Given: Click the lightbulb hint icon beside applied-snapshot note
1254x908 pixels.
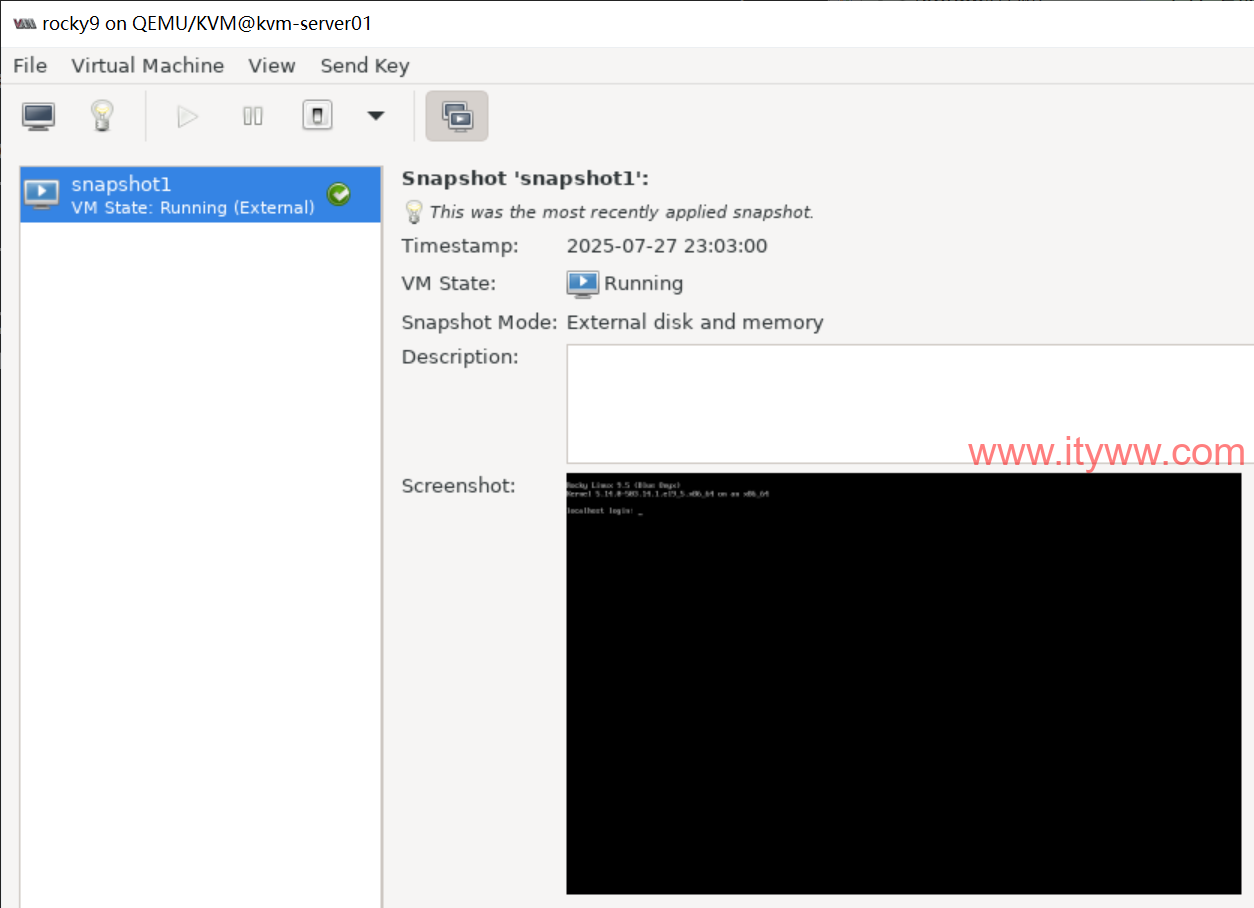Looking at the screenshot, I should coord(413,212).
